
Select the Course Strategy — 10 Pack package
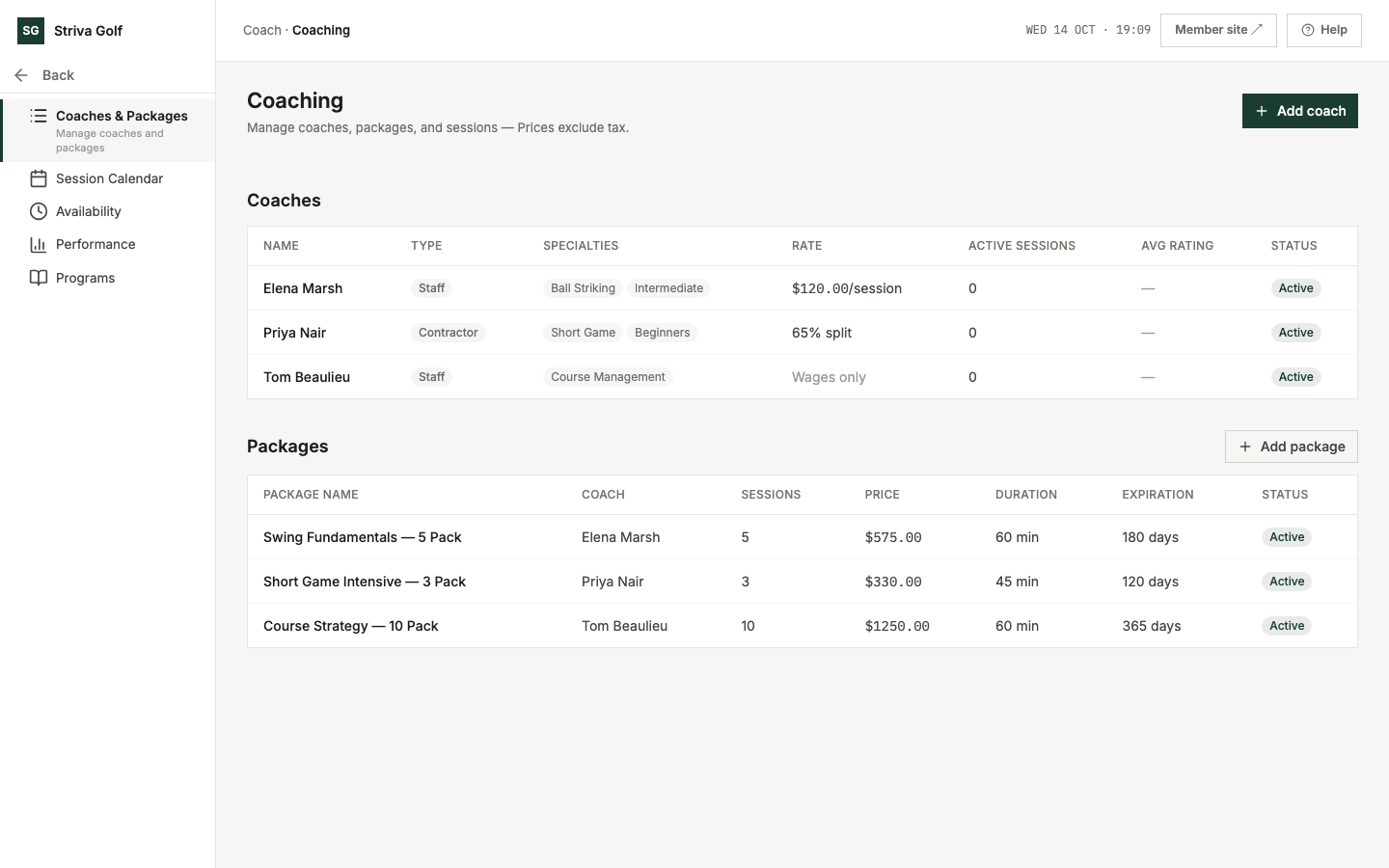pyautogui.click(x=351, y=626)
